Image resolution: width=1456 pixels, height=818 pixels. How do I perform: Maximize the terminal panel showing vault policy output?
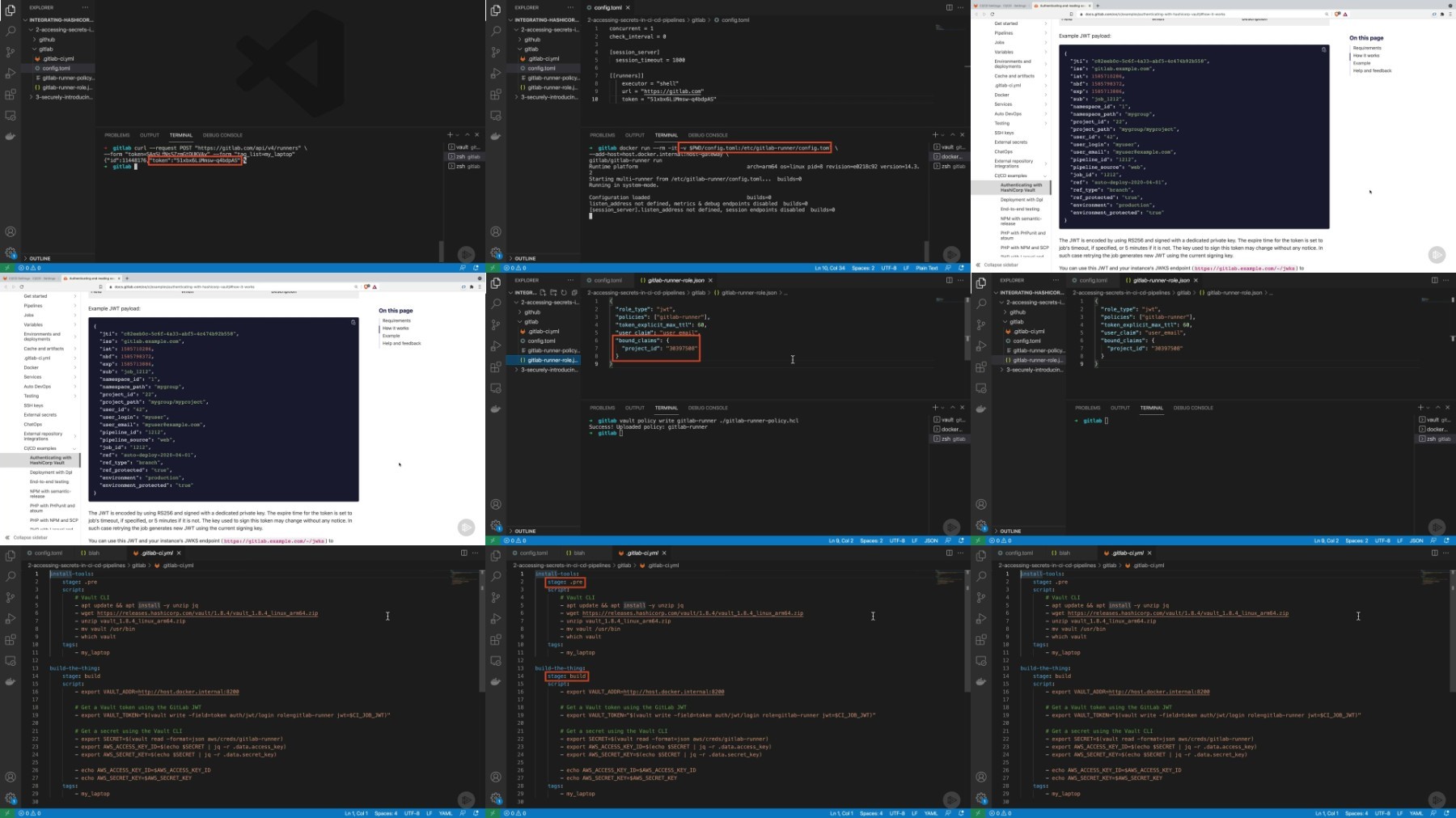pos(952,408)
